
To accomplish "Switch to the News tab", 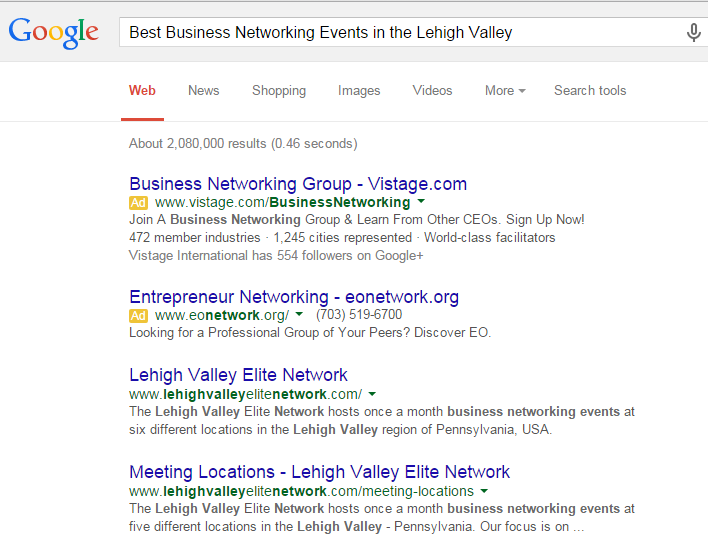I will click(204, 91).
